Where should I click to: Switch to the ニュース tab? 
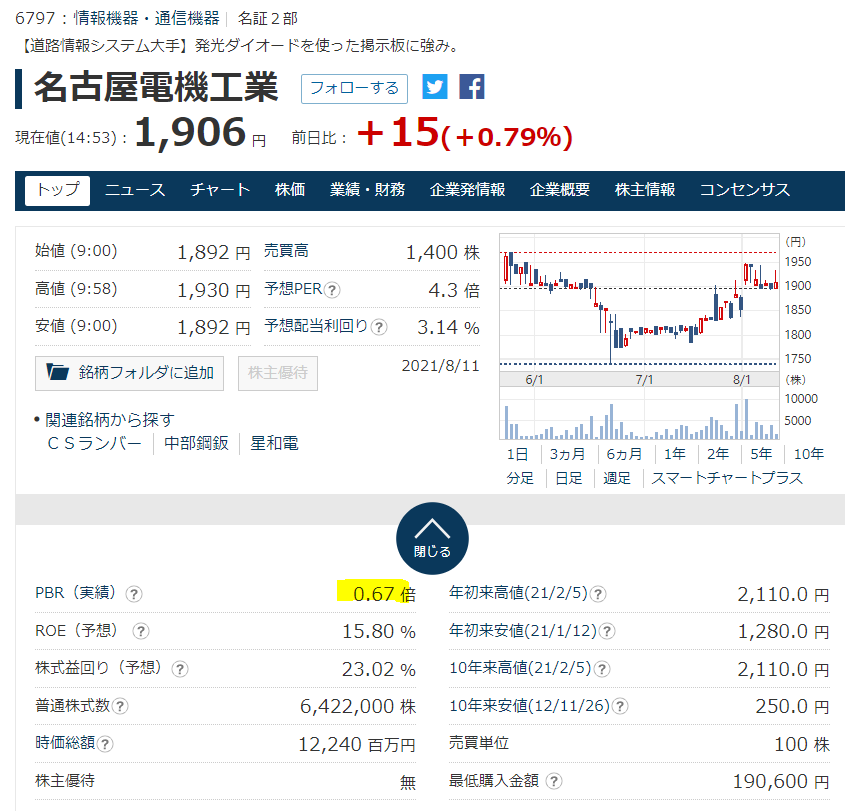(x=135, y=190)
